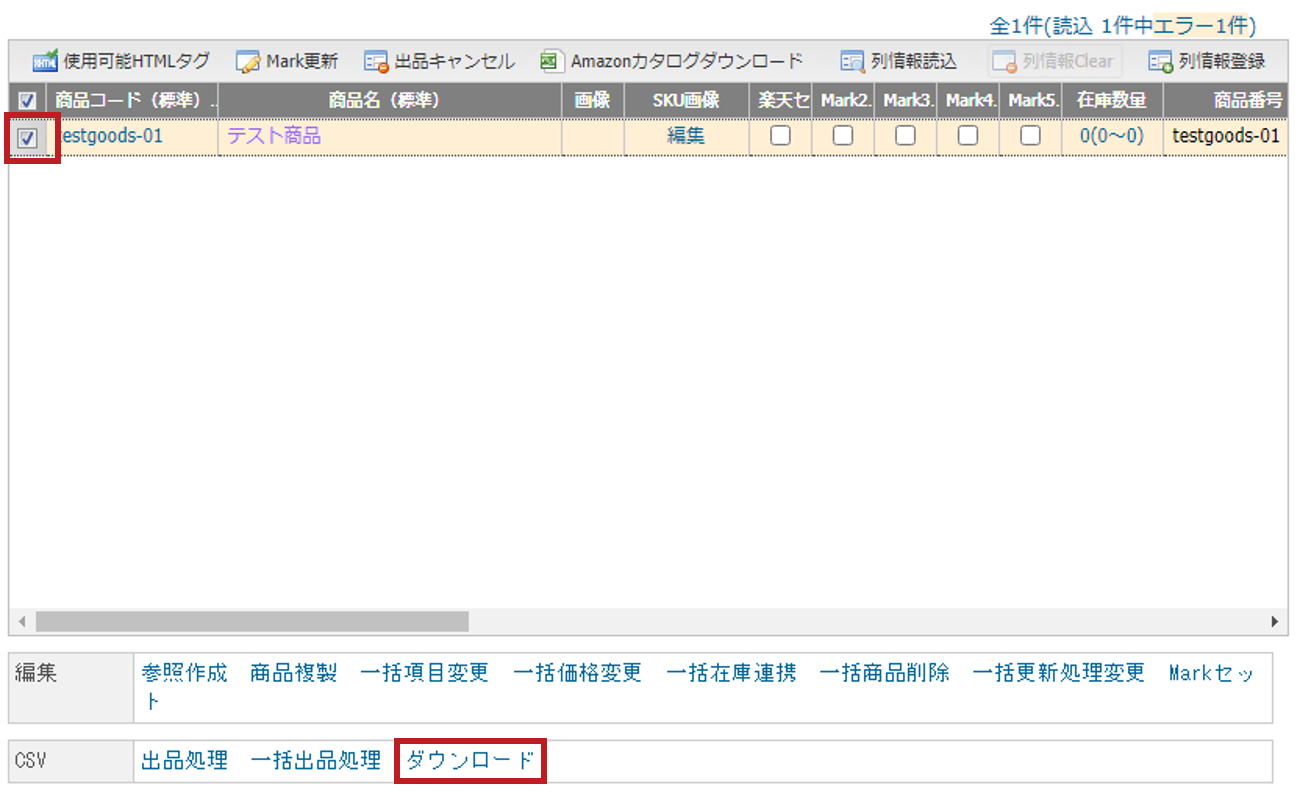Open the 参照作成 edit link

[x=185, y=673]
